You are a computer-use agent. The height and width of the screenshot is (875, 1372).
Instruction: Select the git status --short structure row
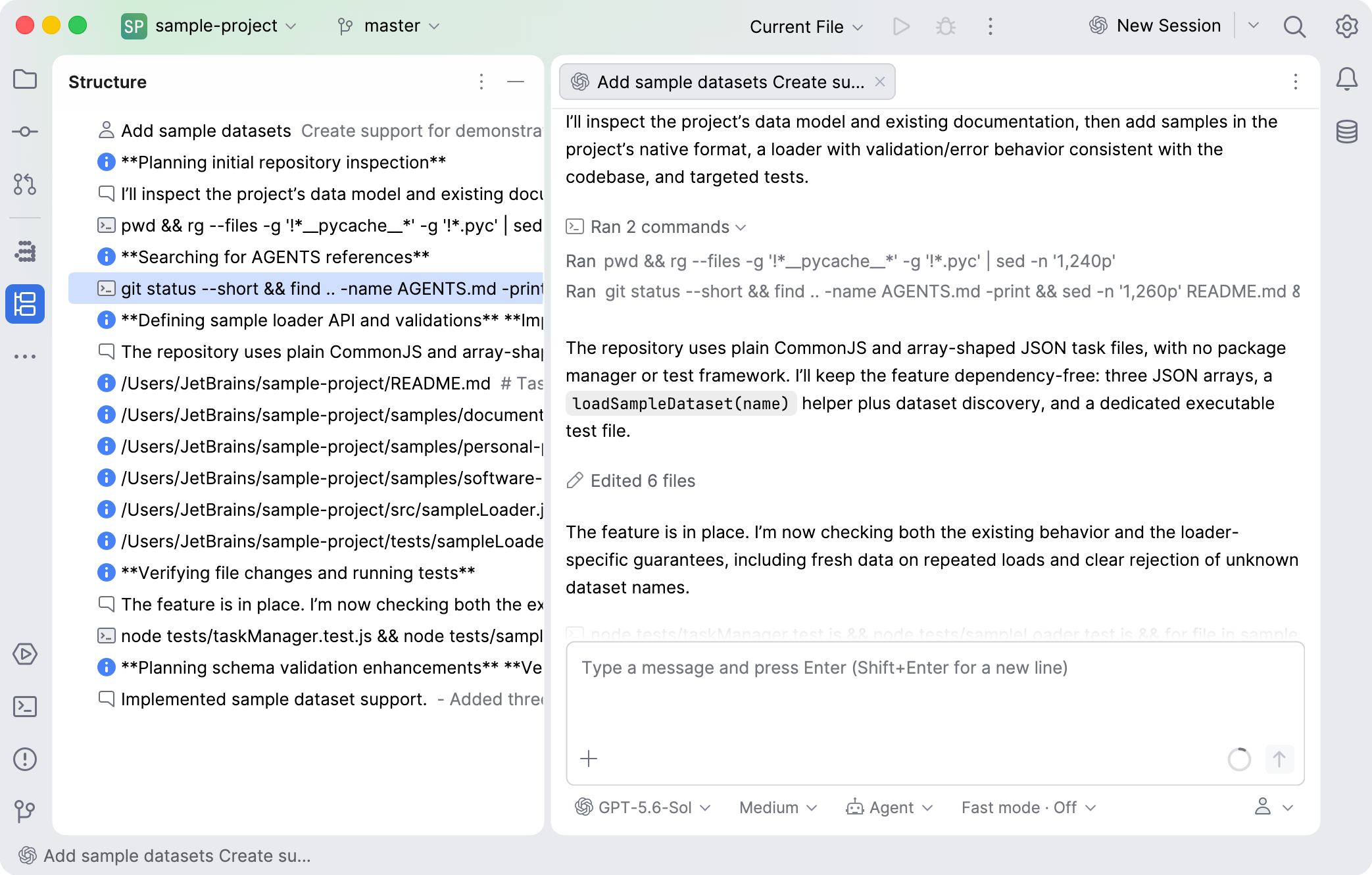(x=306, y=288)
